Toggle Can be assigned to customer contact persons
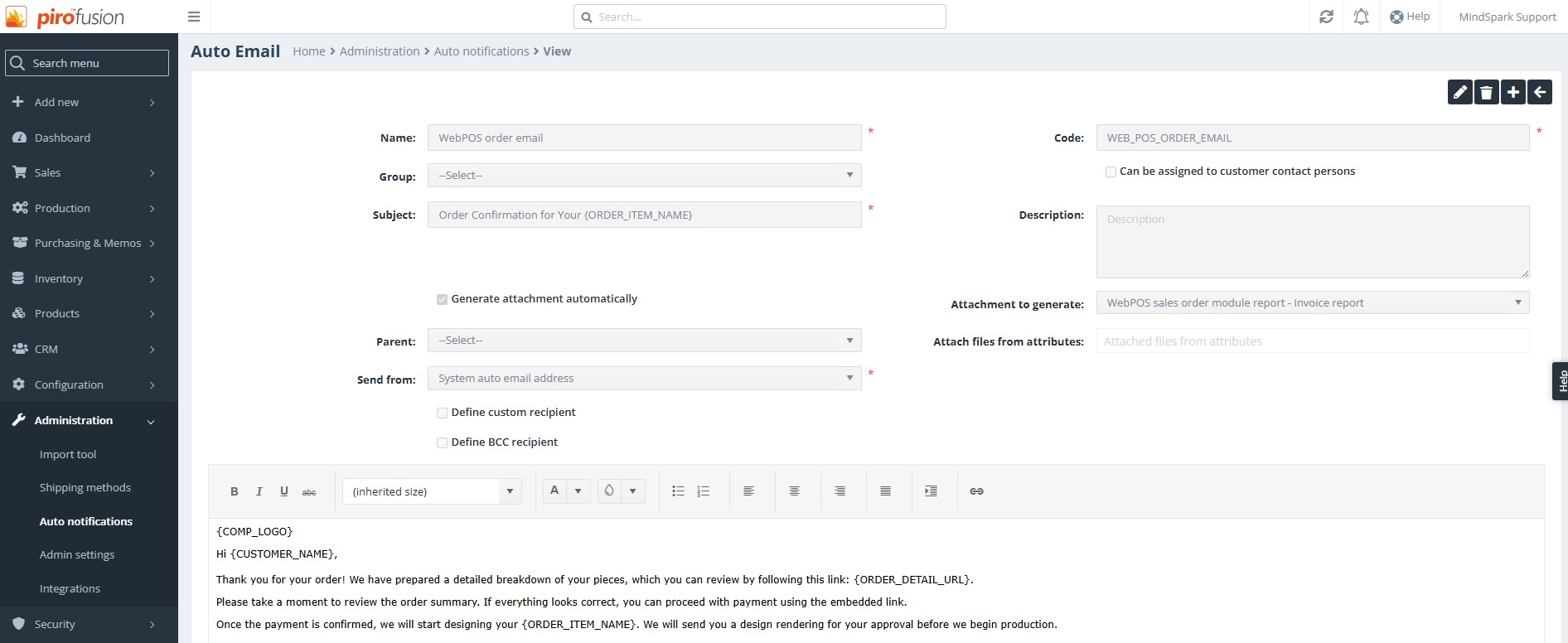Screen dimensions: 1568x643 tap(1111, 172)
